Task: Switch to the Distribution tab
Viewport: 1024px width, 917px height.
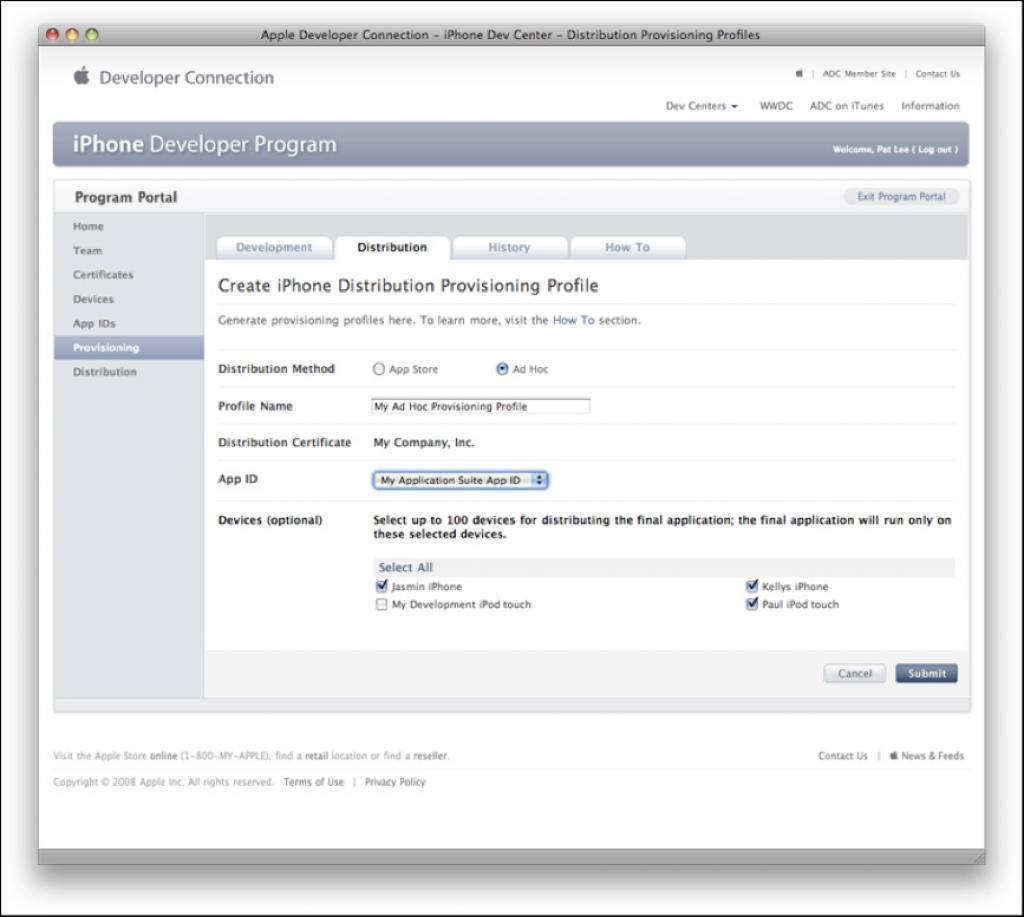Action: [x=392, y=248]
